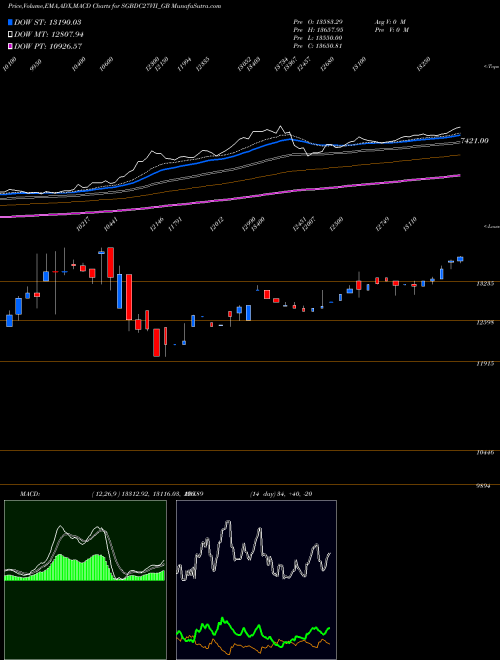Viewport: 500px width, 660px height.
Task: Click the 10217 low value label
Action: tap(83, 224)
